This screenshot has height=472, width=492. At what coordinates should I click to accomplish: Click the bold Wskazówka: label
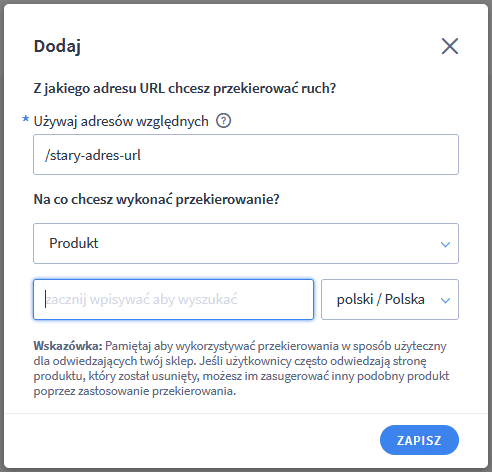click(68, 346)
